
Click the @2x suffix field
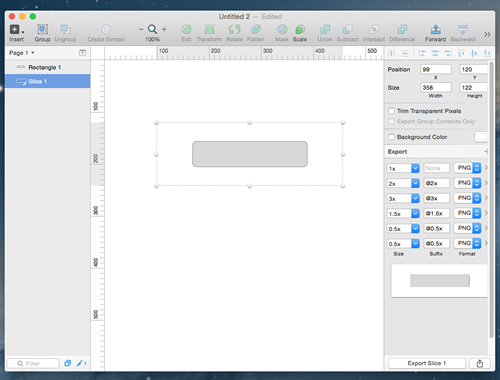click(x=437, y=183)
